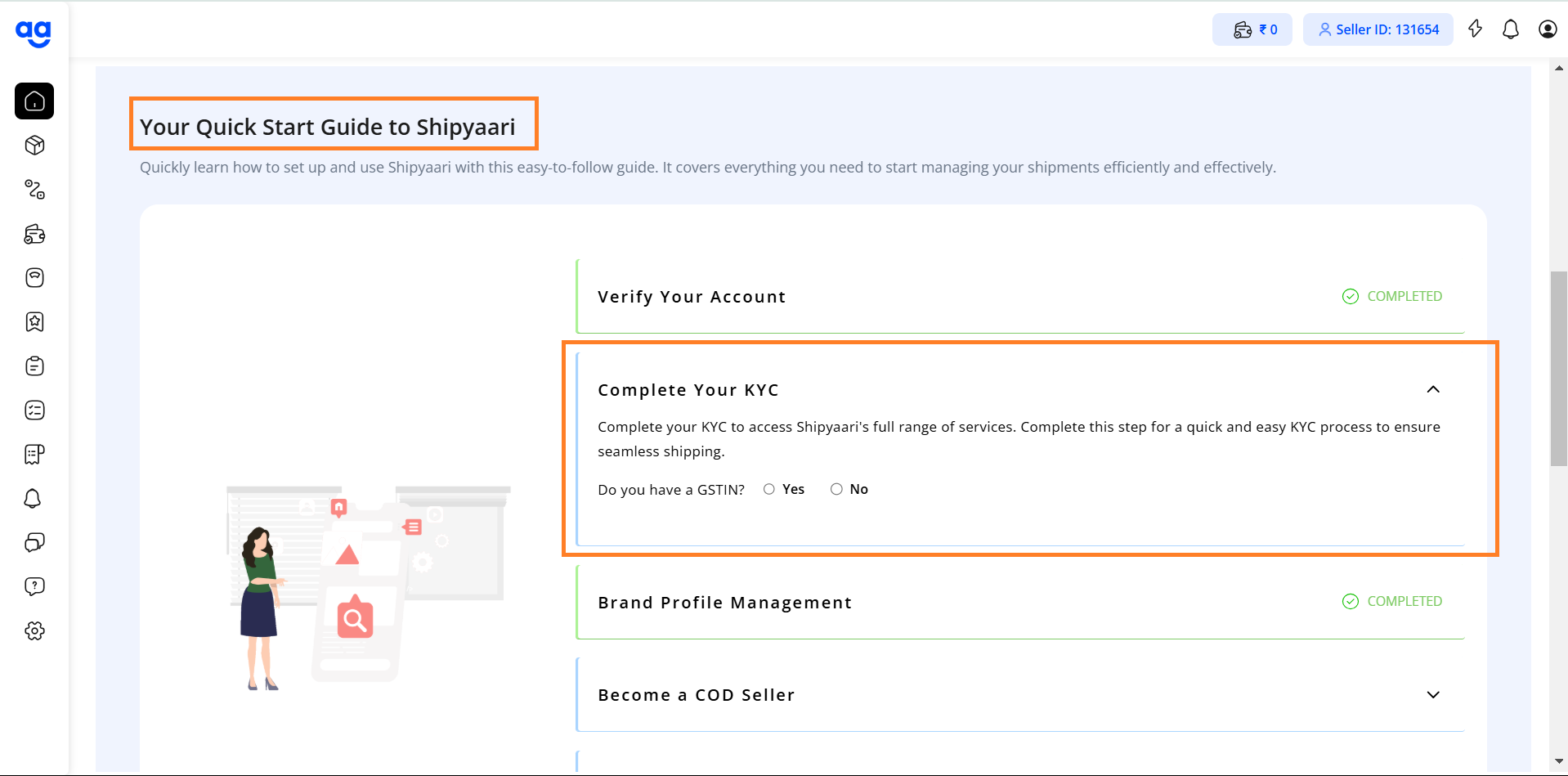The image size is (1568, 776).
Task: Click the lightning bolt icon in the header
Action: pos(1475,29)
